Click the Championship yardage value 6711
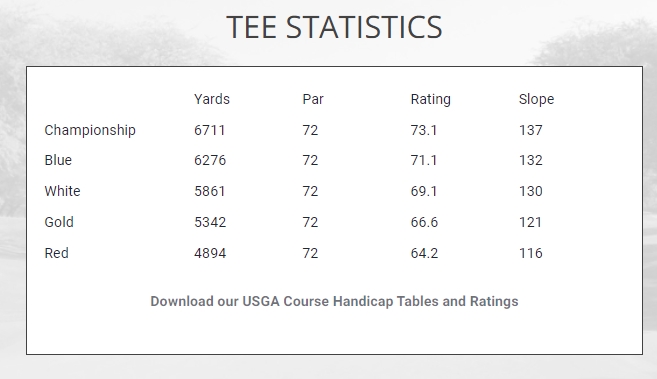The width and height of the screenshot is (657, 379). (210, 130)
